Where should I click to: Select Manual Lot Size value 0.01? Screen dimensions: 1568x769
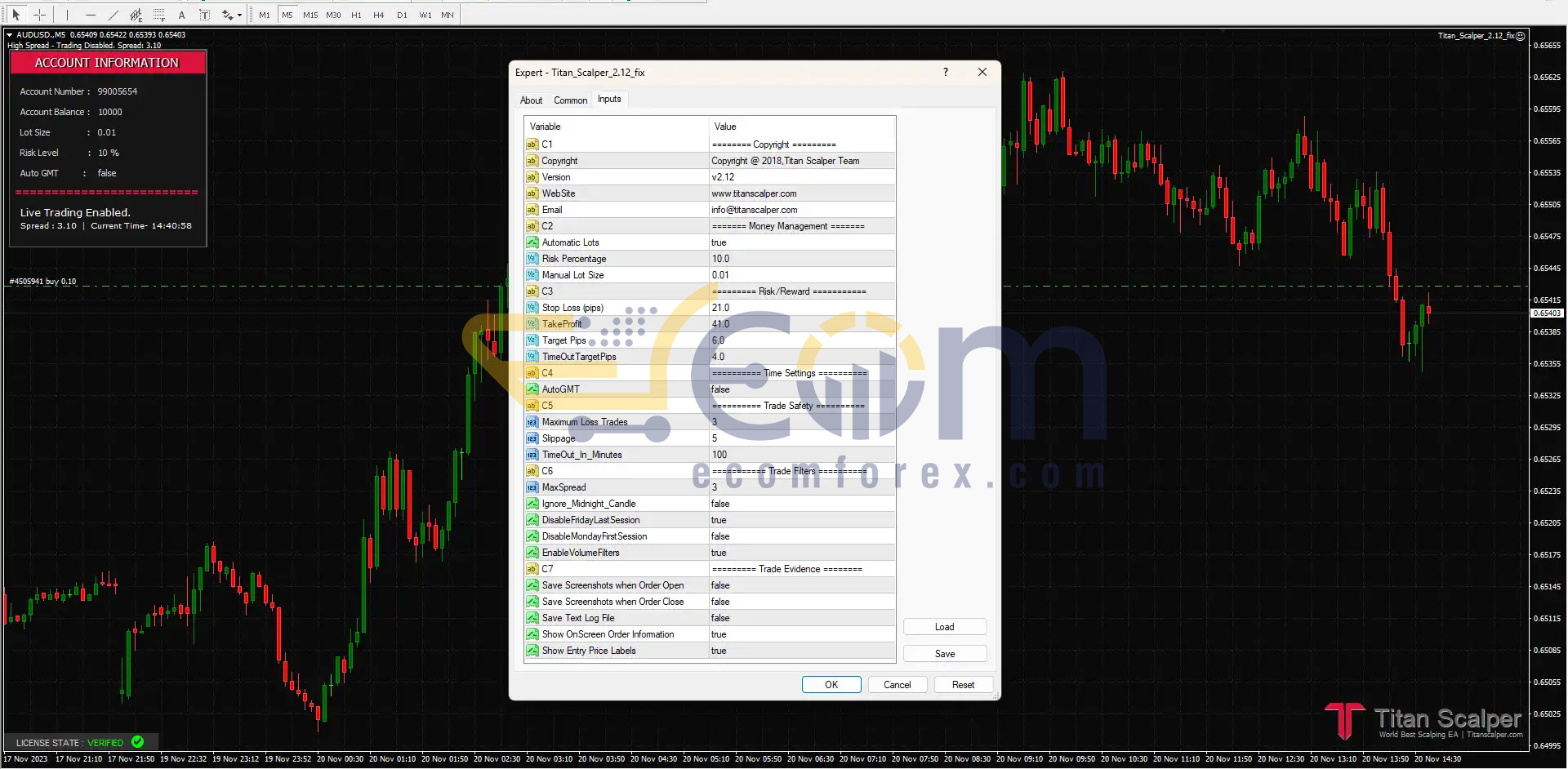coord(802,275)
